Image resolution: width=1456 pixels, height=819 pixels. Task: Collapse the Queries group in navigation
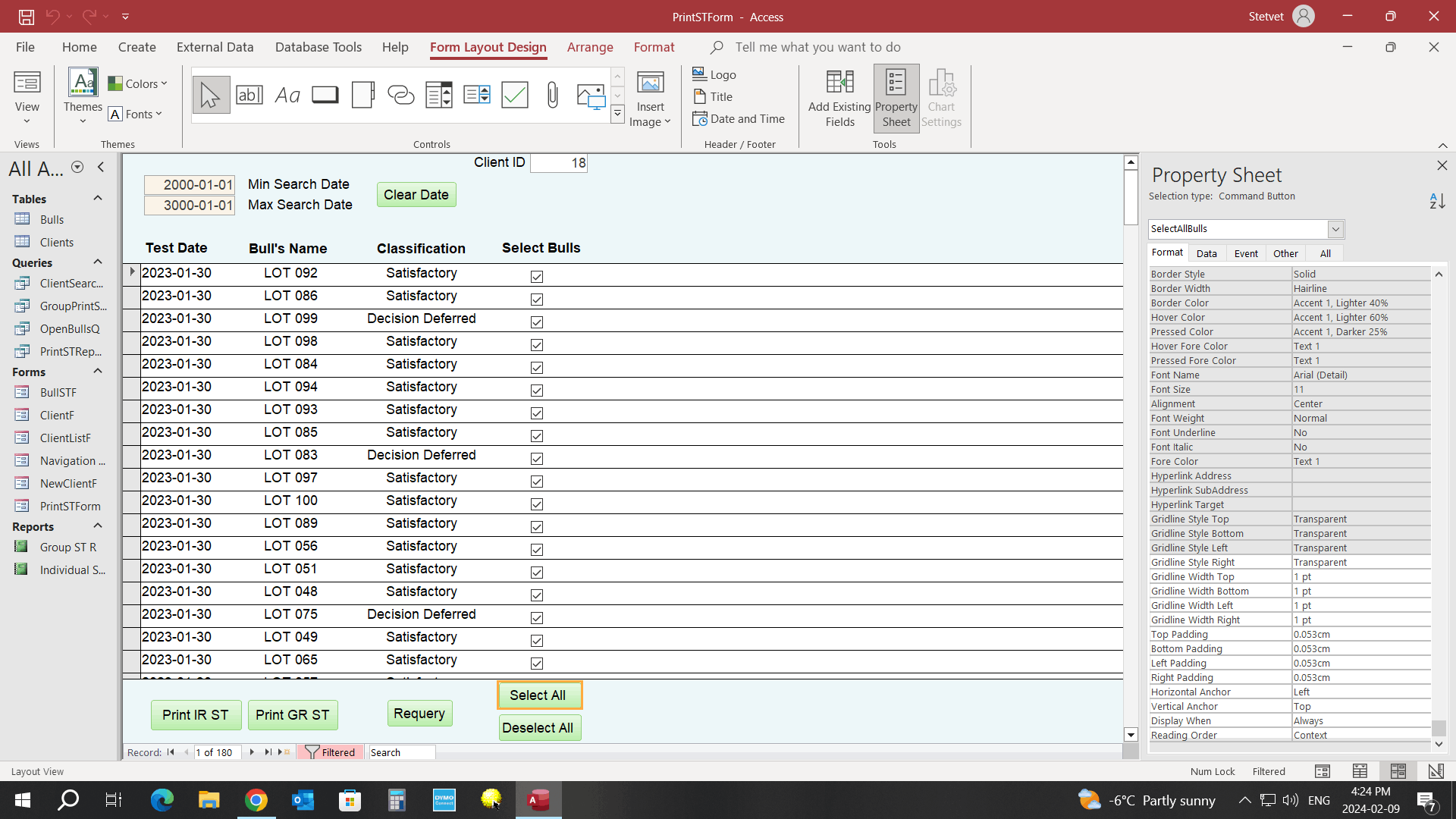pos(98,262)
